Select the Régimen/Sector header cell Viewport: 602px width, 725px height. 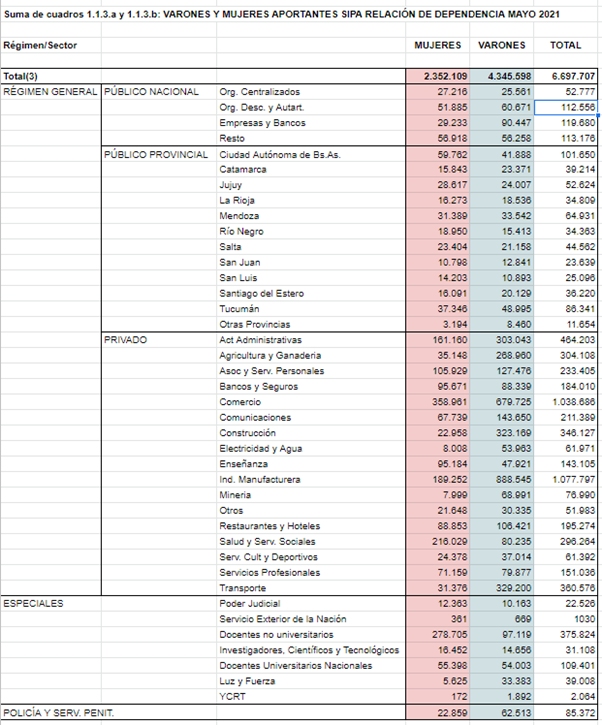point(41,46)
